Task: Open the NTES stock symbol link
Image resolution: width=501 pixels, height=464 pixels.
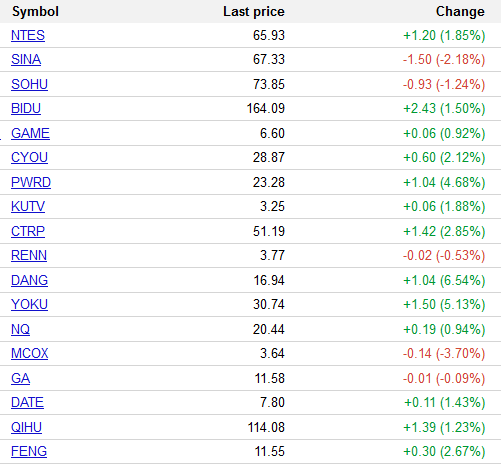Action: click(x=28, y=35)
